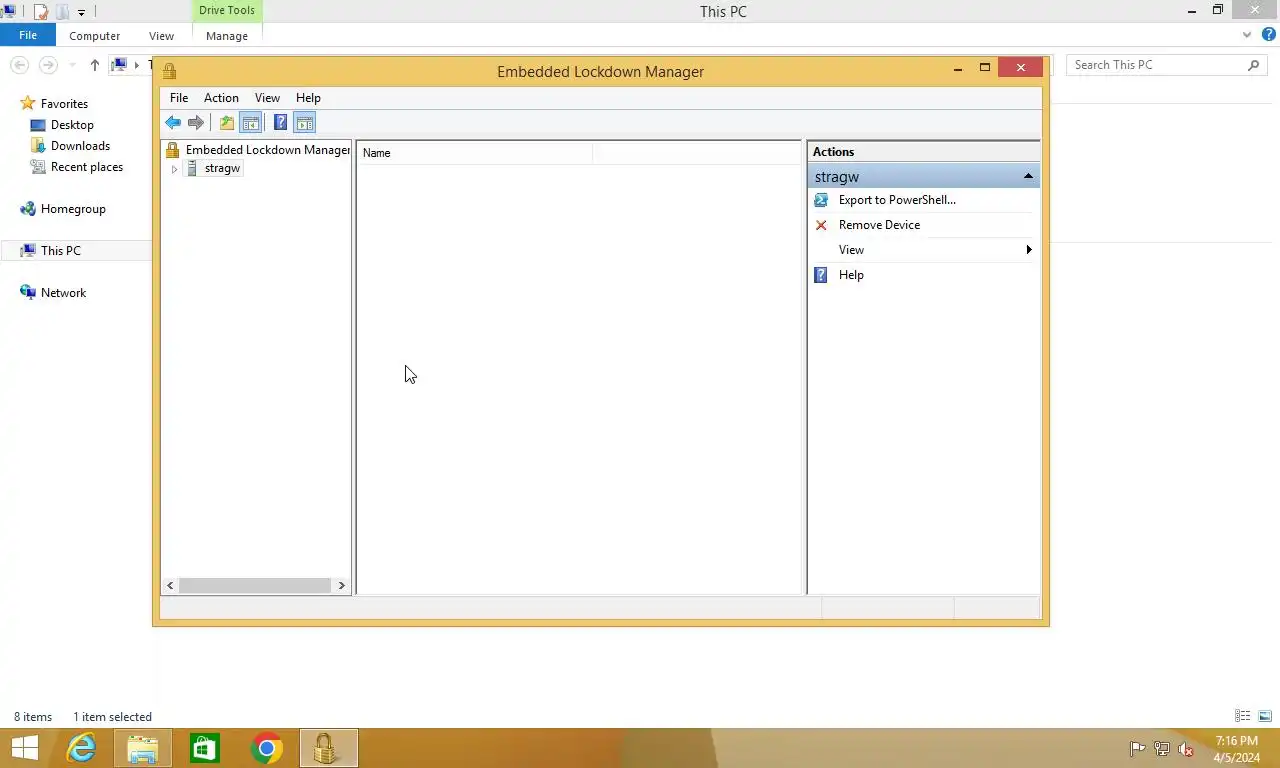Open Customize Quick Access Toolbar dropdown
Screen dimensions: 1280x768
(82, 13)
